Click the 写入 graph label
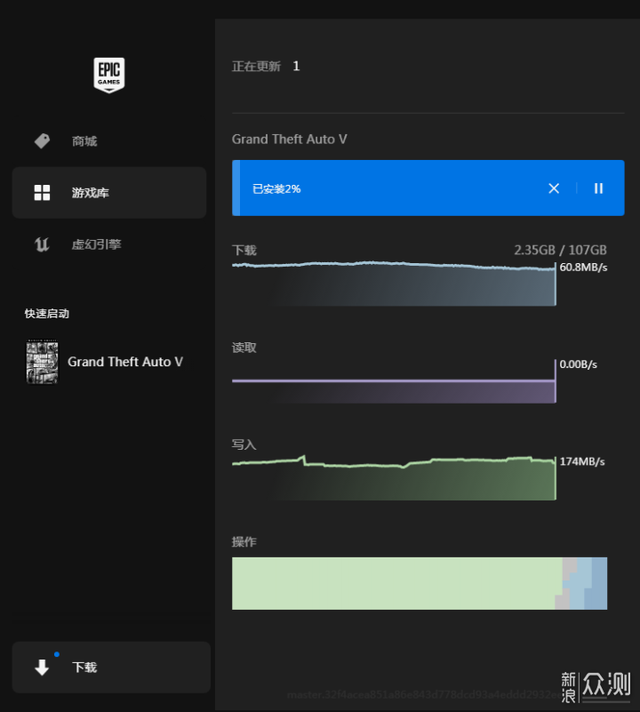 244,445
